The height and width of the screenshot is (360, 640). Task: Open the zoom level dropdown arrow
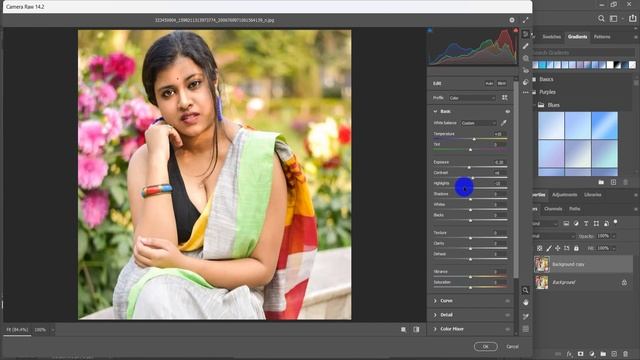[52, 330]
